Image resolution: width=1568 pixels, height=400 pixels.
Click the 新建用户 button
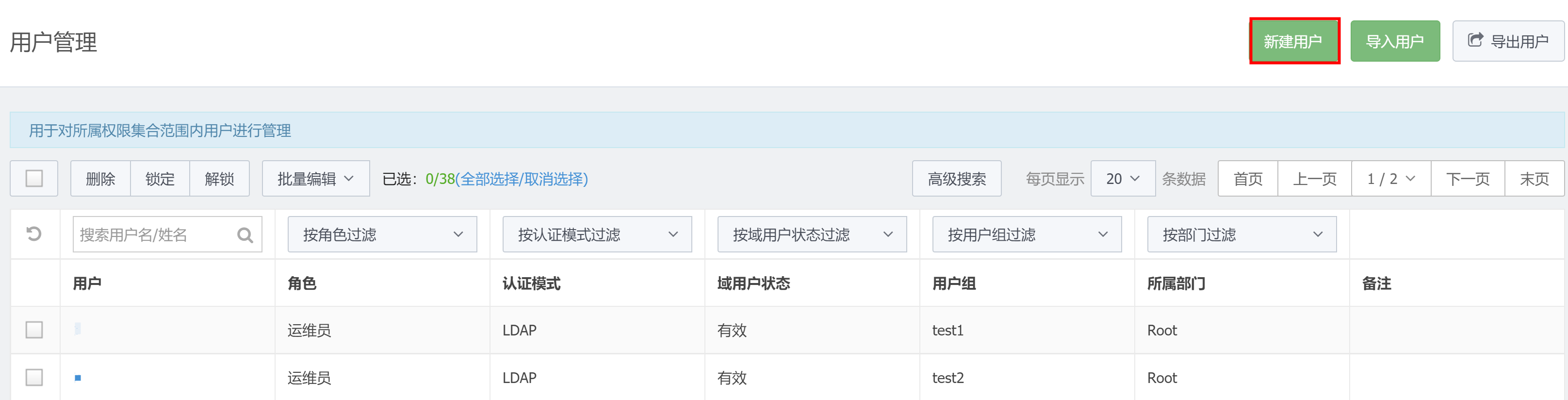coord(1294,41)
